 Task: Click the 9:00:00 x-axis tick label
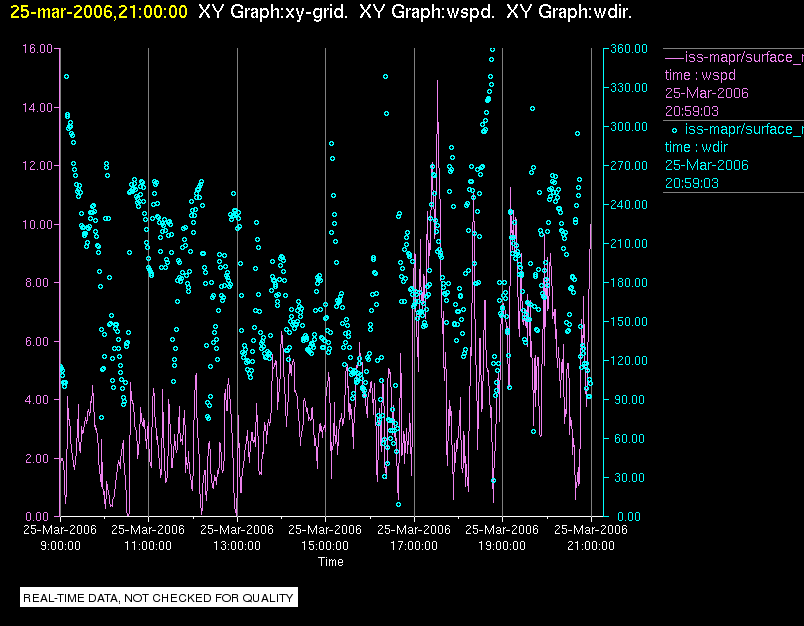pos(60,546)
